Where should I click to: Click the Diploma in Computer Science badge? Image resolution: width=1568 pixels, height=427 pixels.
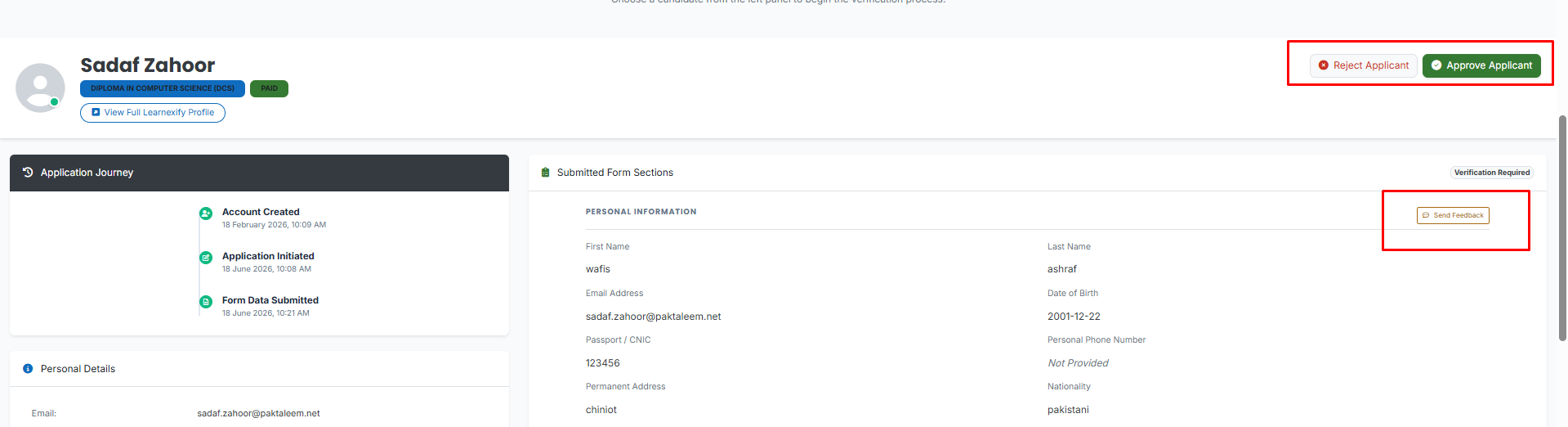click(x=163, y=88)
